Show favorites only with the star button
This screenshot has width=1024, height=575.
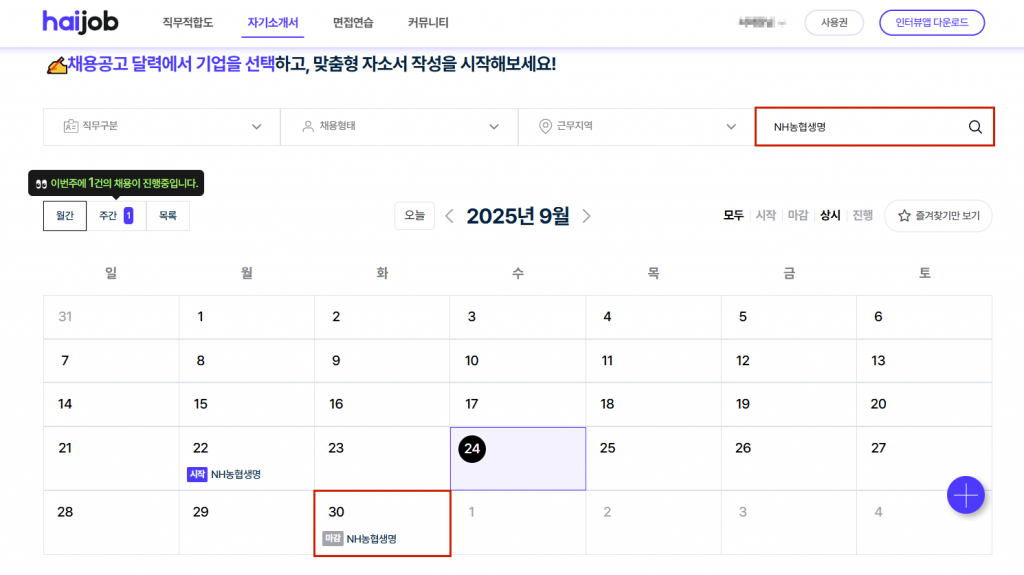coord(938,215)
